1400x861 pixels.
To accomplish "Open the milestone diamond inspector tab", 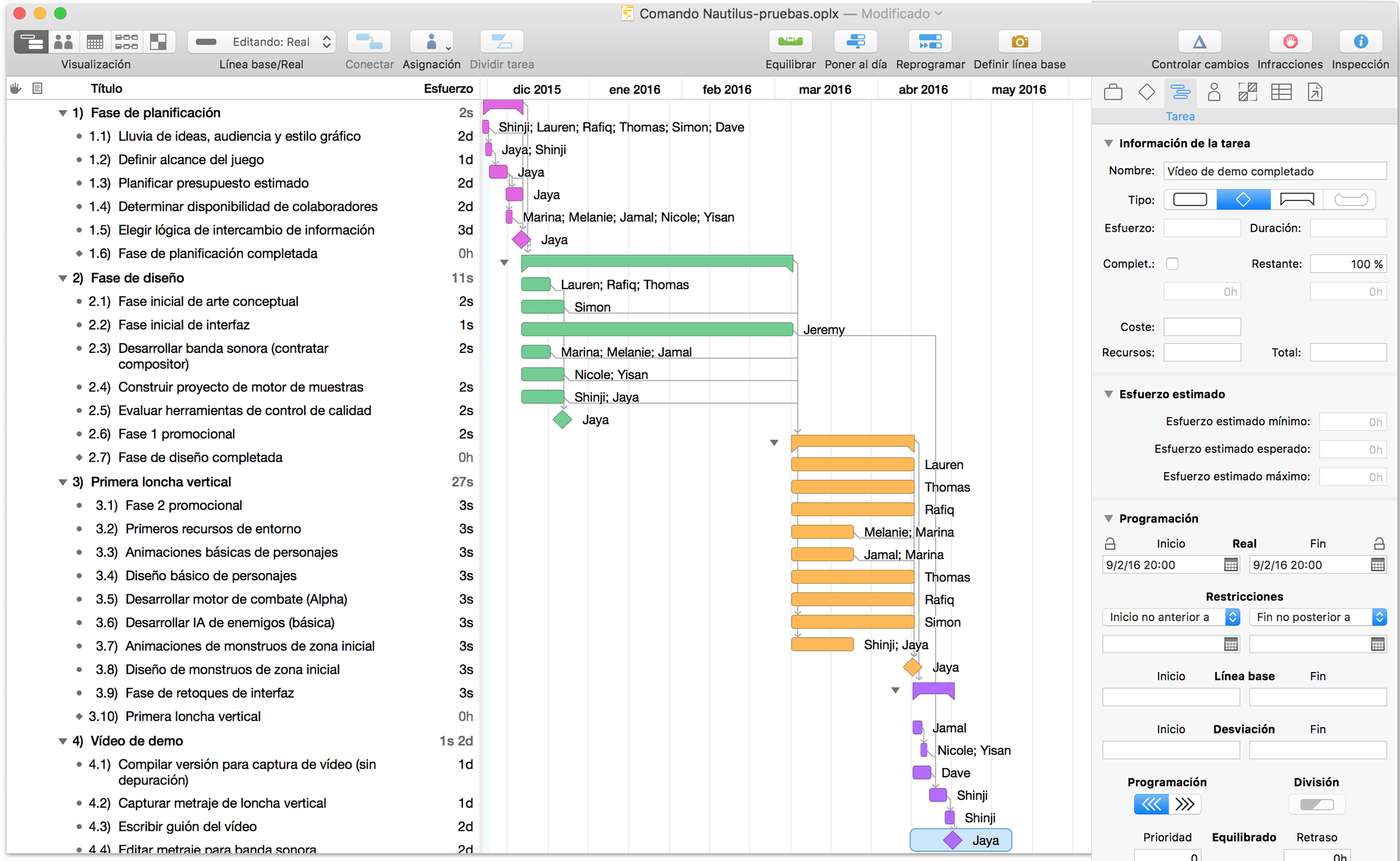I will pos(1146,92).
